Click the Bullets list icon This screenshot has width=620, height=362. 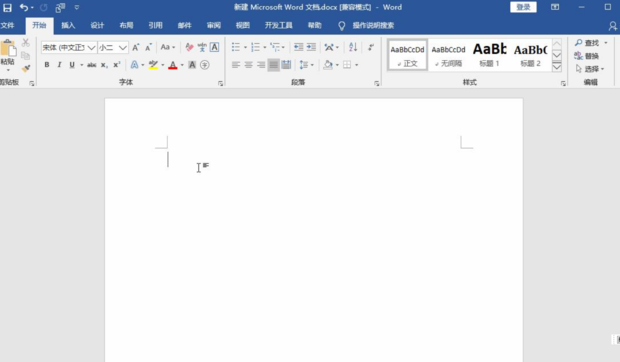[x=236, y=47]
